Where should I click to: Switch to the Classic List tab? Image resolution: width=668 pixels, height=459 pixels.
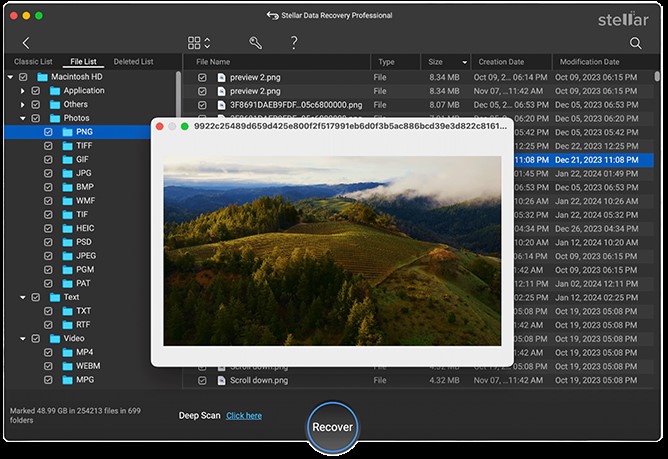(x=33, y=62)
